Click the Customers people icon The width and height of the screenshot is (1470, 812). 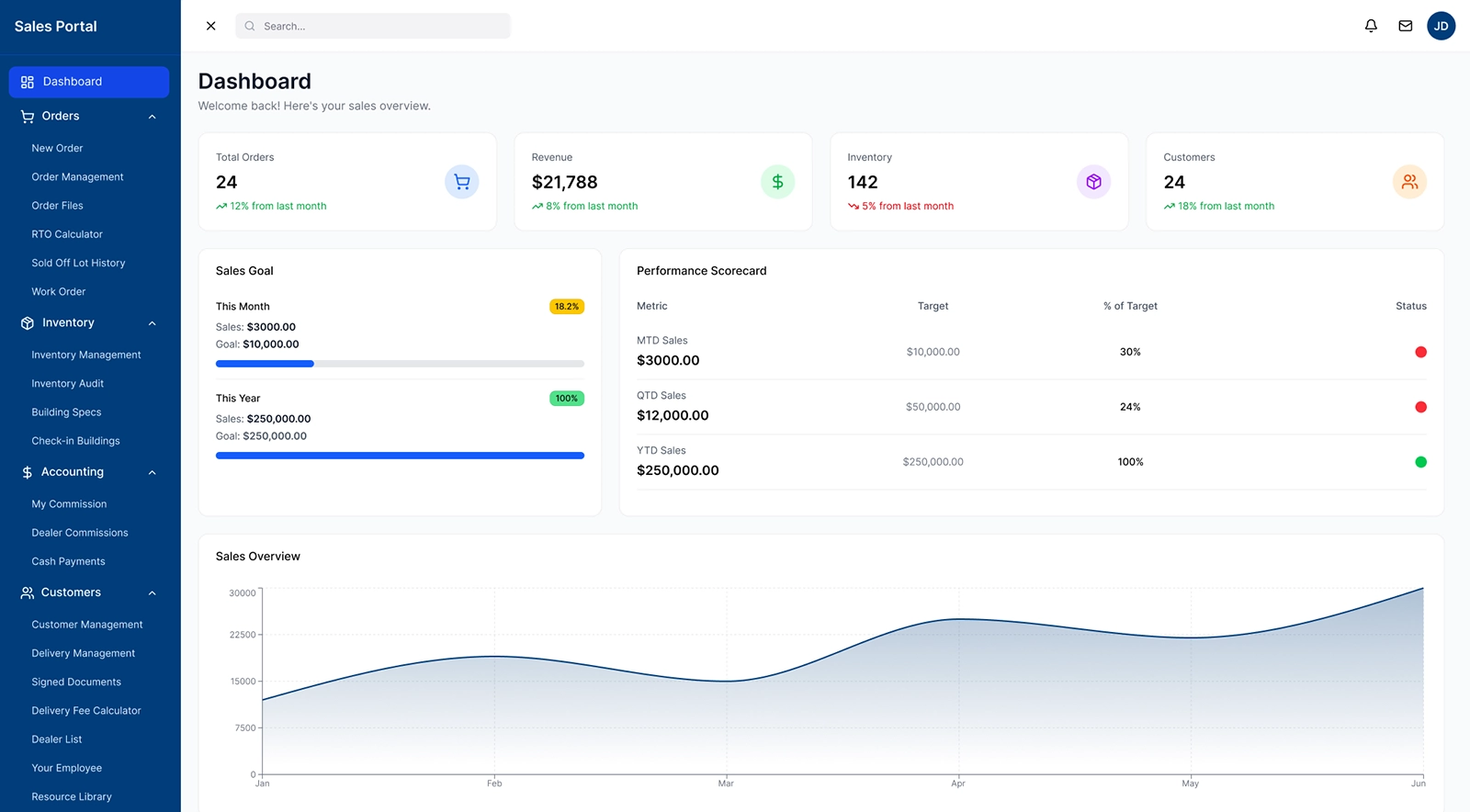click(1409, 182)
